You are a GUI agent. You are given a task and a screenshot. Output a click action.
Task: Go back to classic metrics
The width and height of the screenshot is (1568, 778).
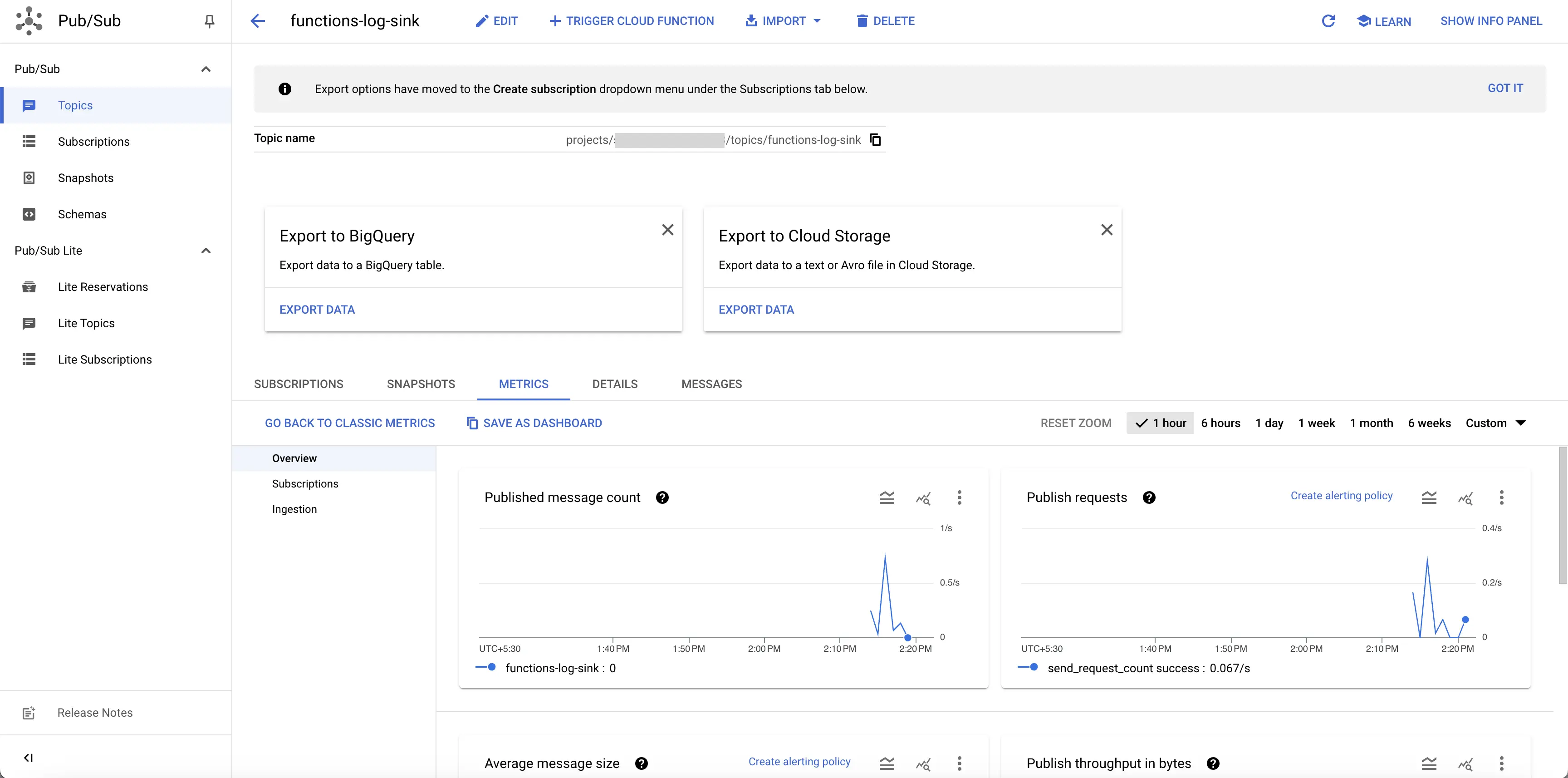(x=349, y=423)
